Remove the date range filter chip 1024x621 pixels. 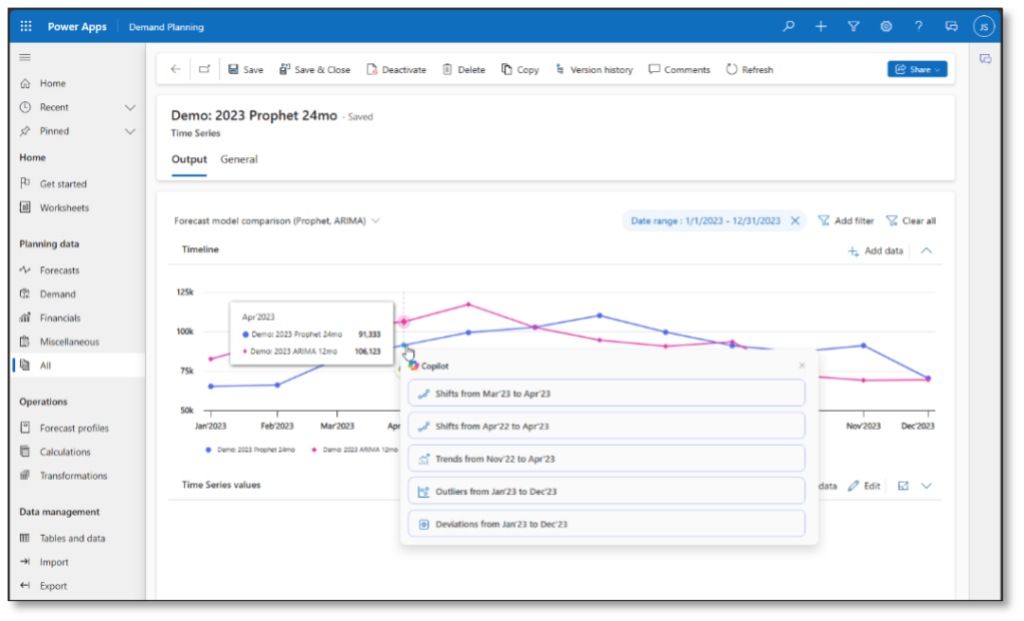[795, 221]
